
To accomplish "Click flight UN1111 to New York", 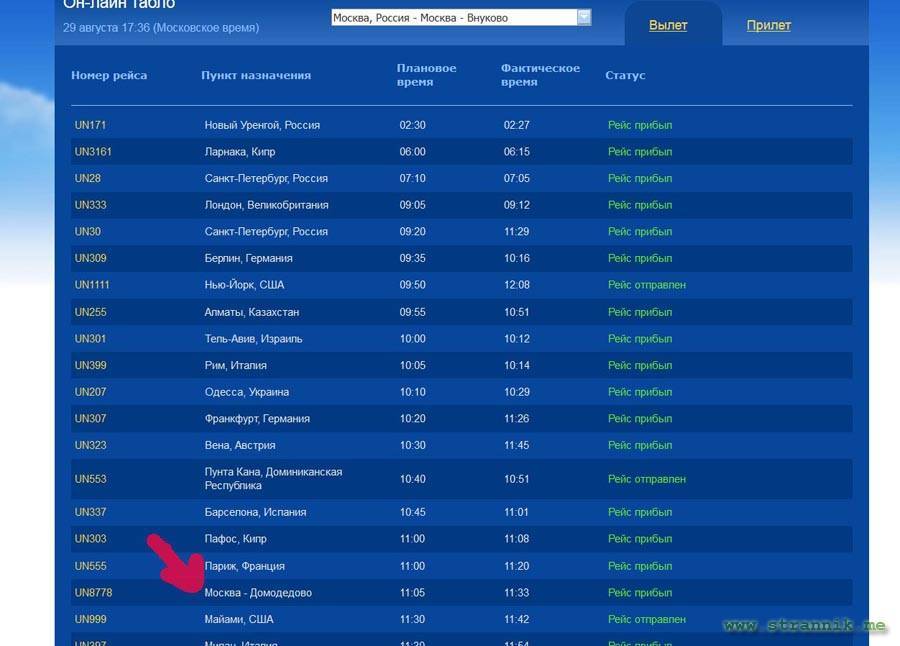I will click(x=92, y=285).
